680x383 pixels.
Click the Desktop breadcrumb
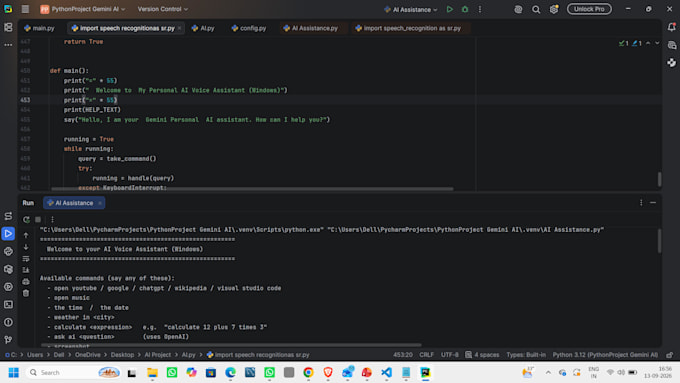click(x=122, y=355)
